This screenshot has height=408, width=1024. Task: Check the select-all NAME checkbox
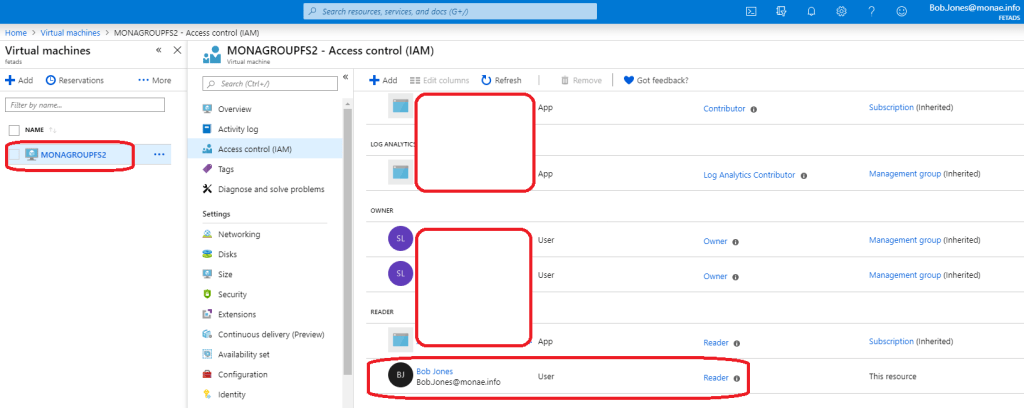click(x=14, y=130)
